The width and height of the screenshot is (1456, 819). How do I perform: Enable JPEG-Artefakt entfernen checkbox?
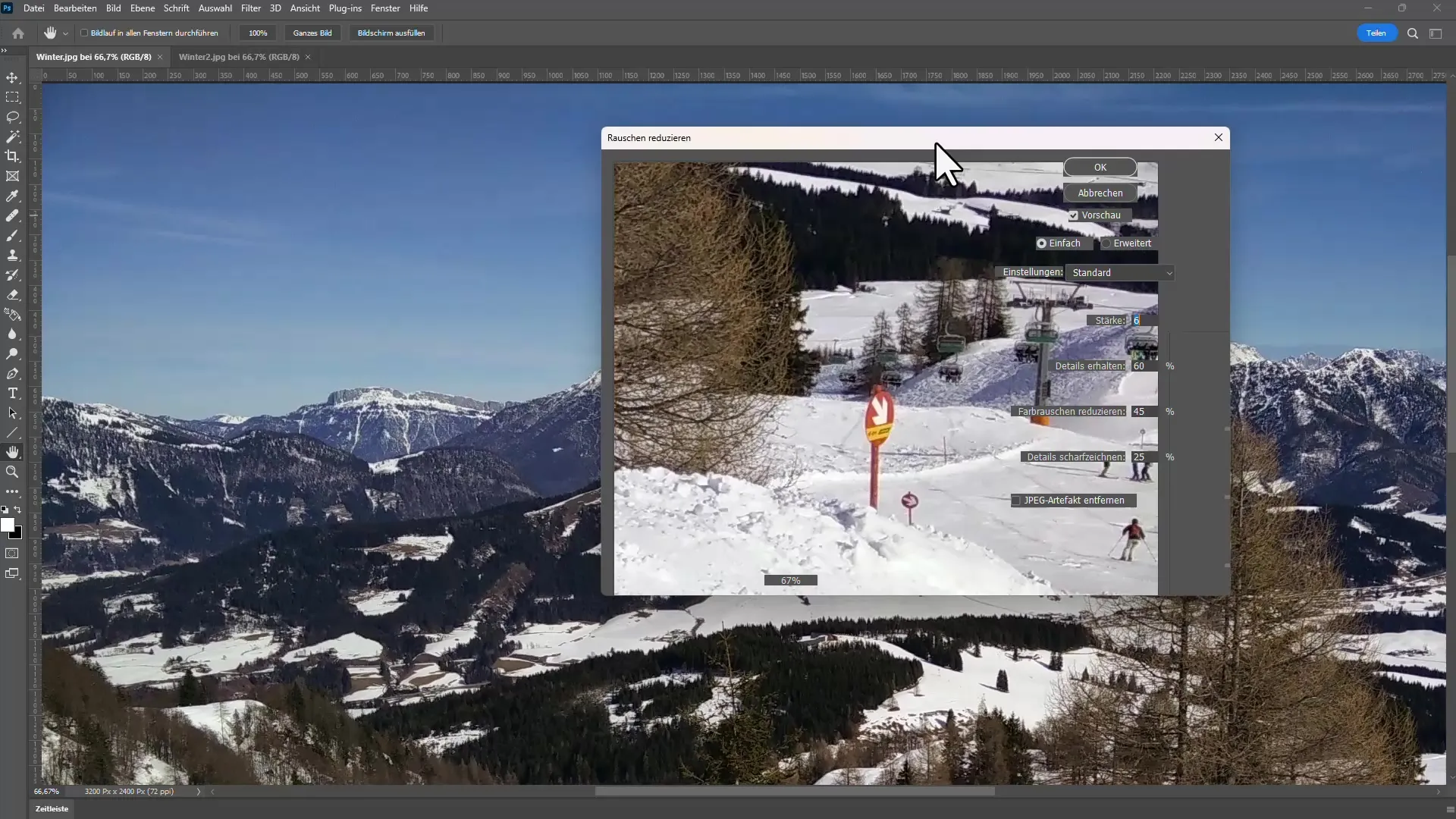point(1016,500)
